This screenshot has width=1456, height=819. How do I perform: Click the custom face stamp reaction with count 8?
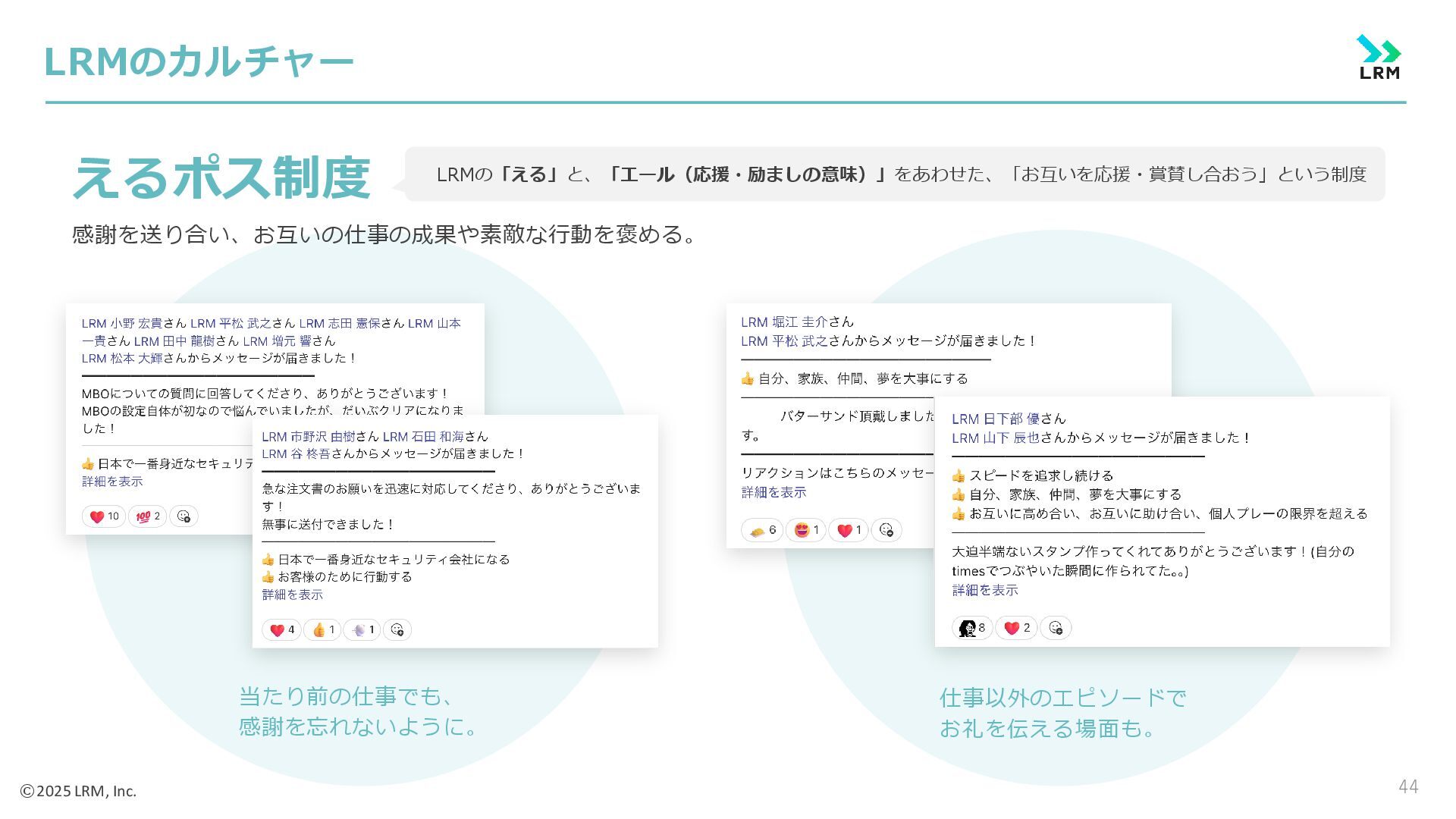point(971,628)
